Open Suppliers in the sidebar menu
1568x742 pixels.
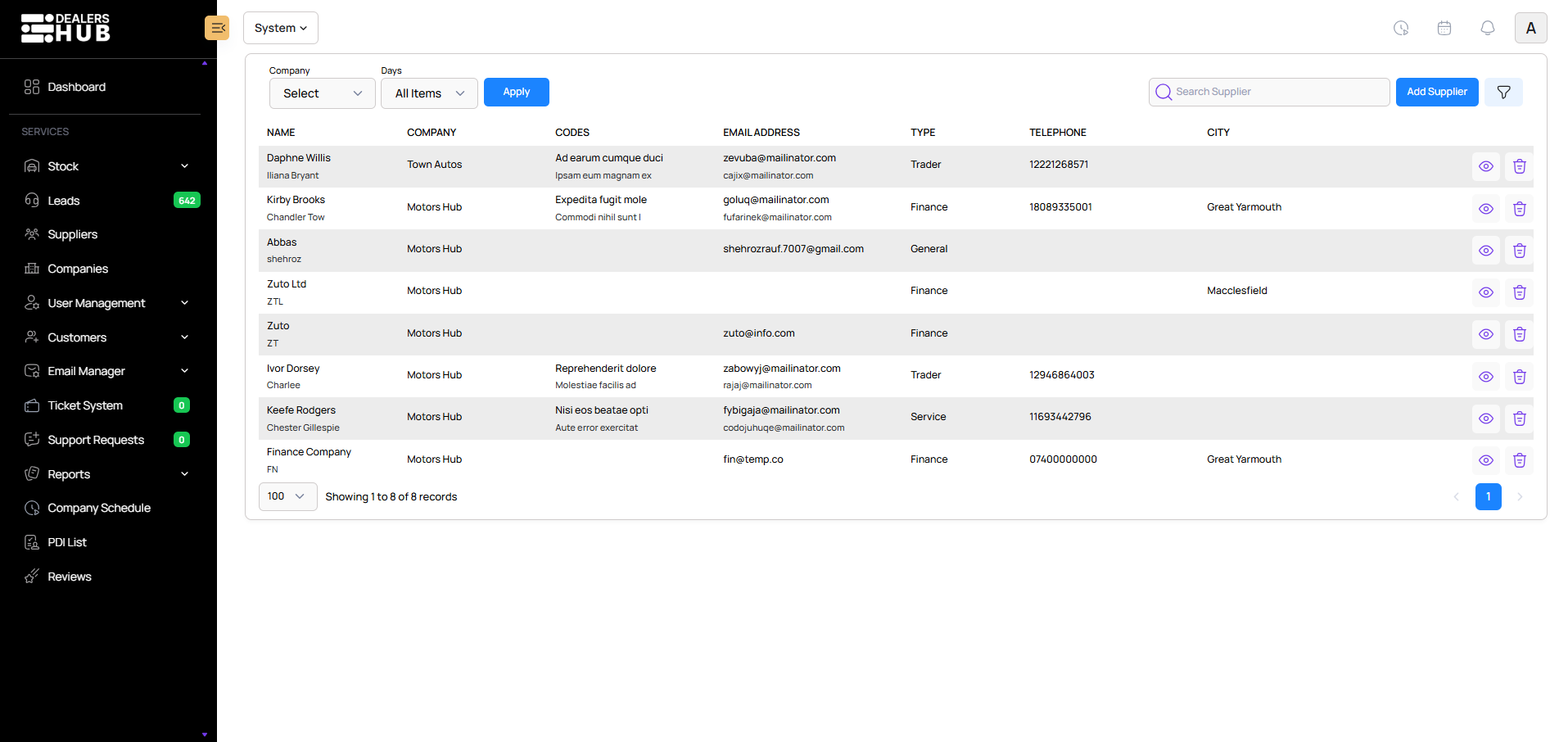(72, 234)
